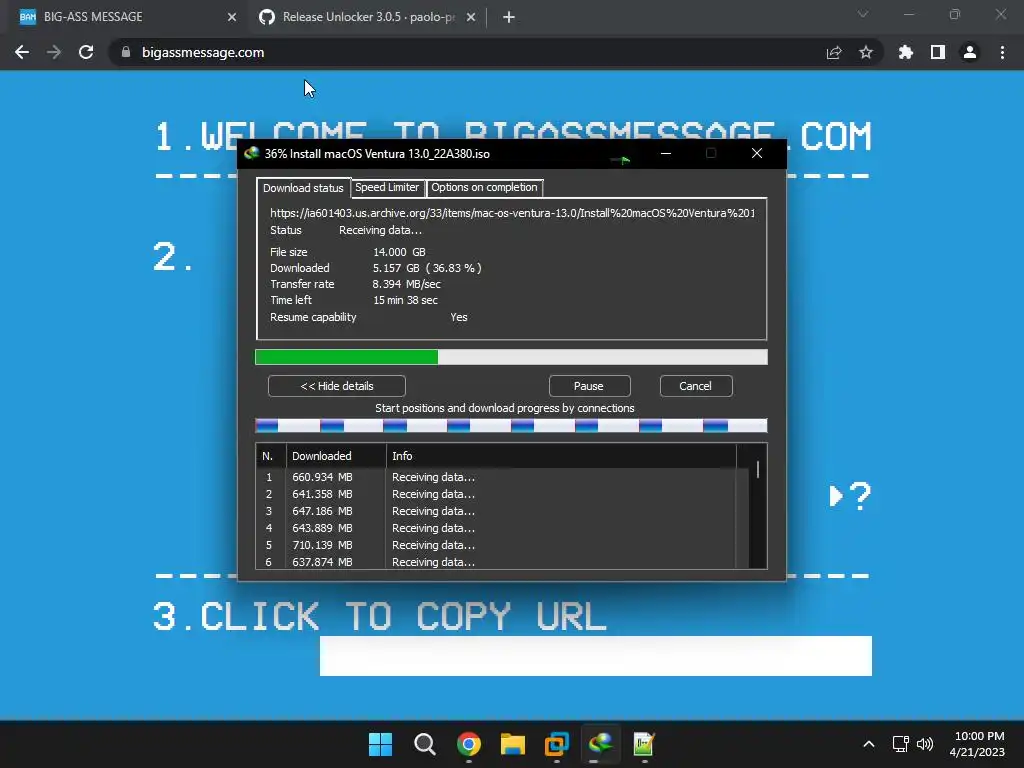Image resolution: width=1024 pixels, height=768 pixels.
Task: Click the N. column header
Action: click(270, 456)
